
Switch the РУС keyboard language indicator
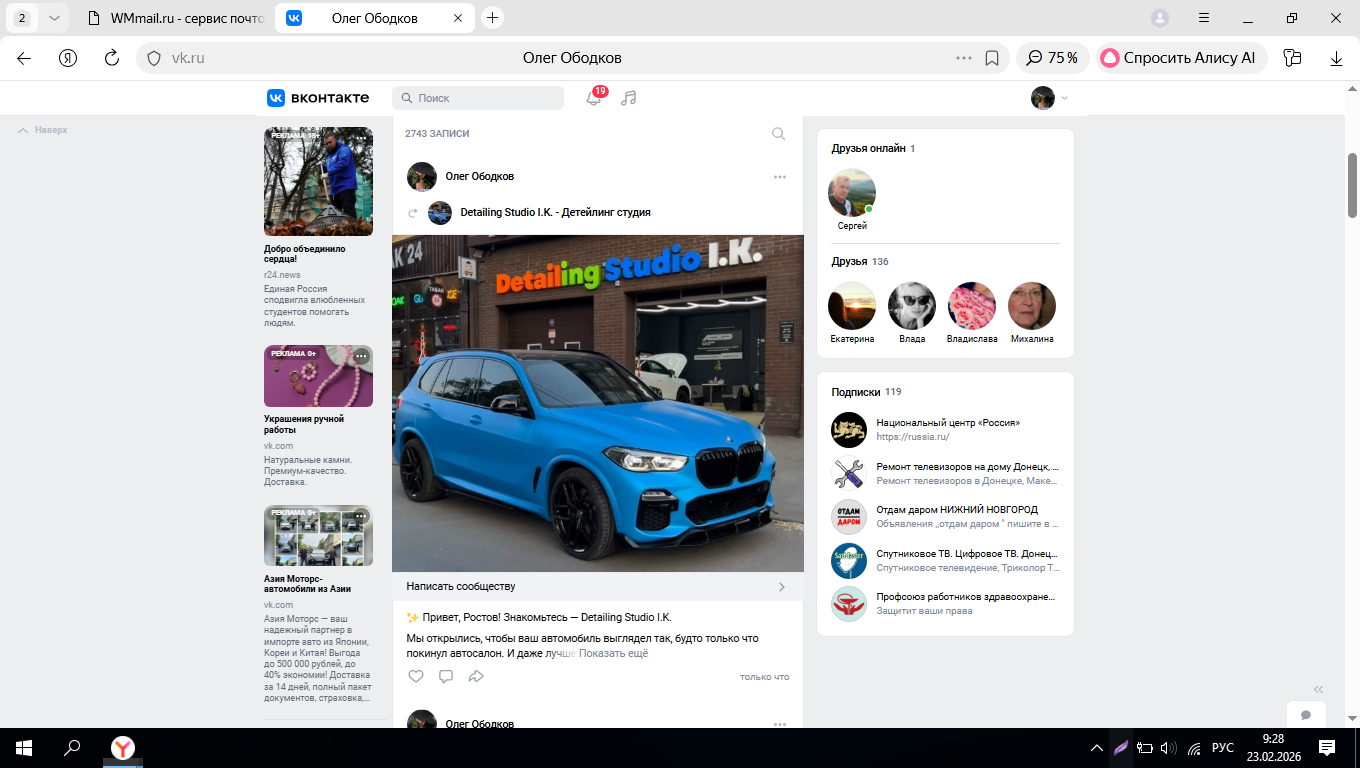(x=1222, y=748)
